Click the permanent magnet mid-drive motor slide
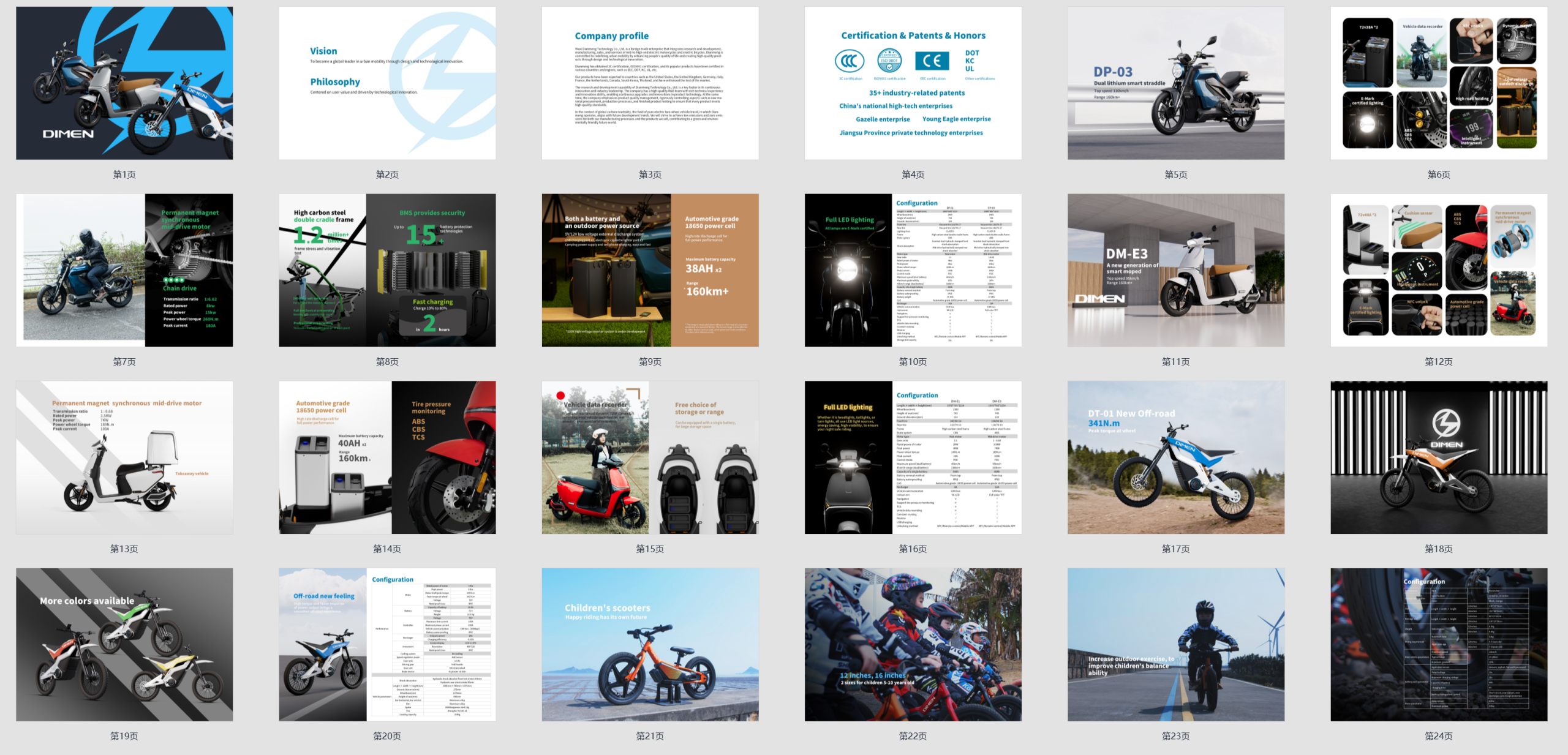 [124, 270]
